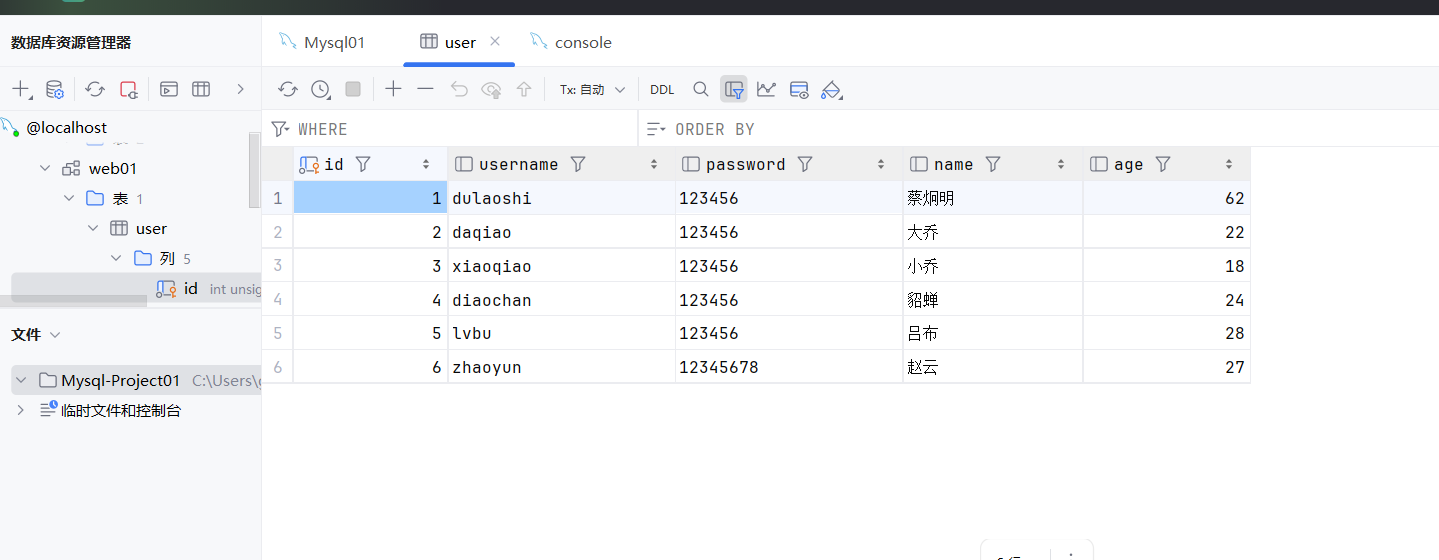1439x560 pixels.
Task: Toggle the filter icon on age column
Action: (1162, 164)
